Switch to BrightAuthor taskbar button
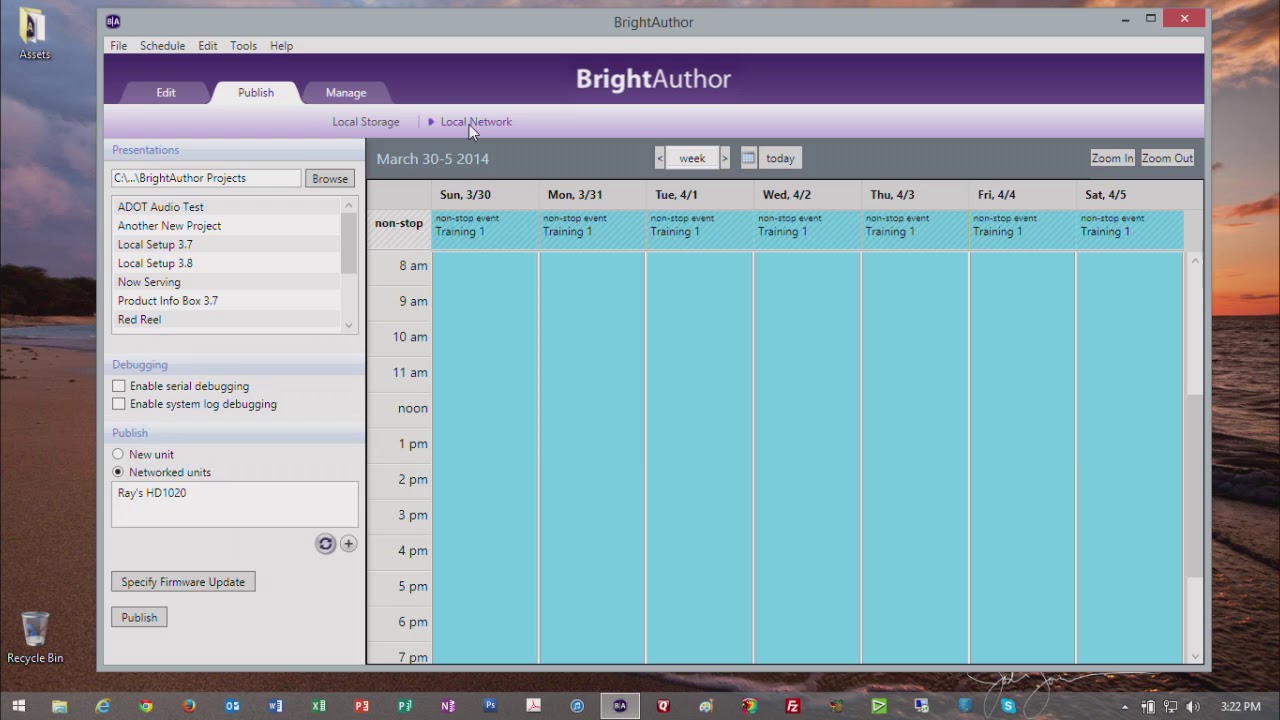This screenshot has width=1280, height=720. 620,706
